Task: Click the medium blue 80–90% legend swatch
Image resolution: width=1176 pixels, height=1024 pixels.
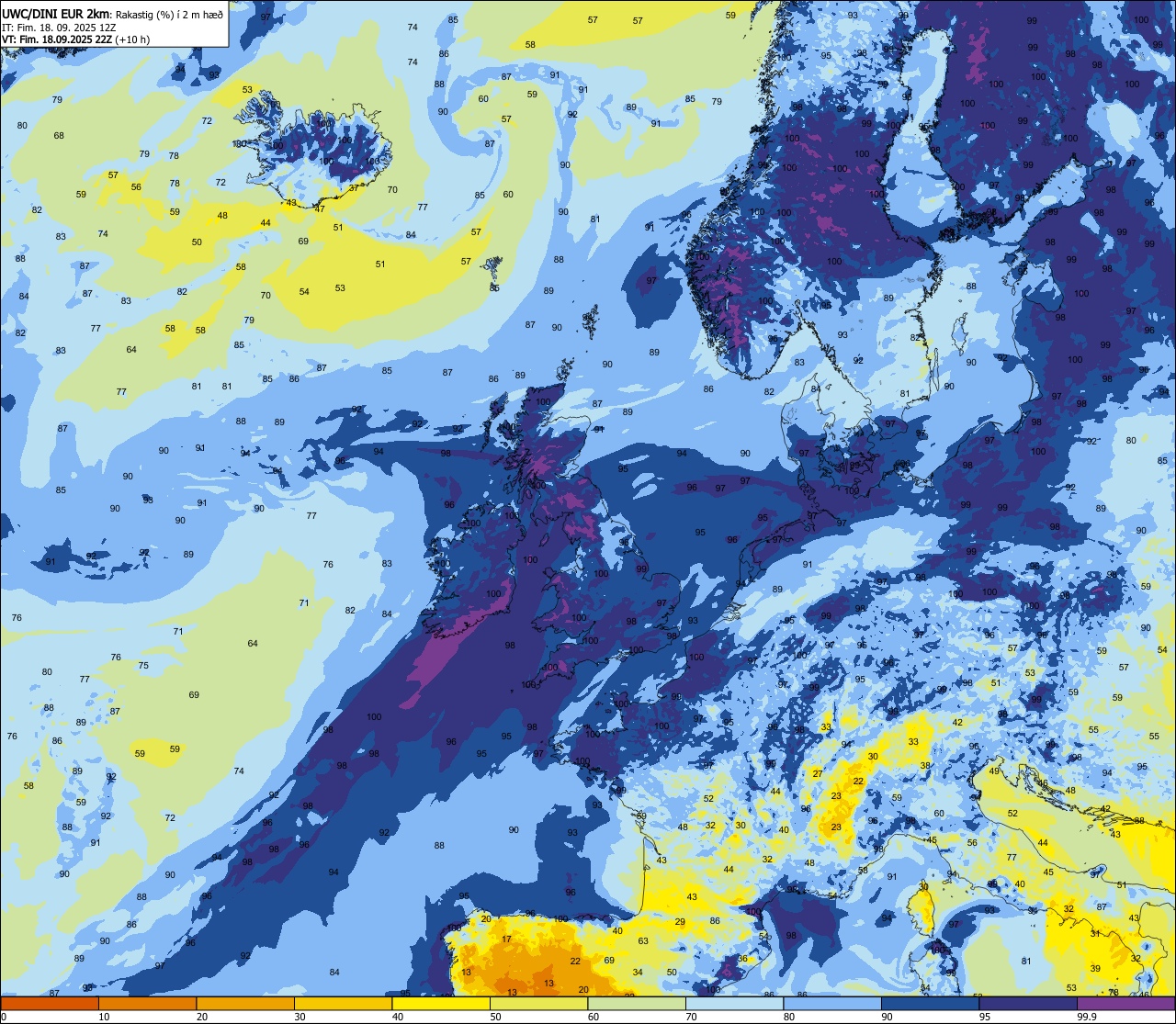Action: 832,1003
